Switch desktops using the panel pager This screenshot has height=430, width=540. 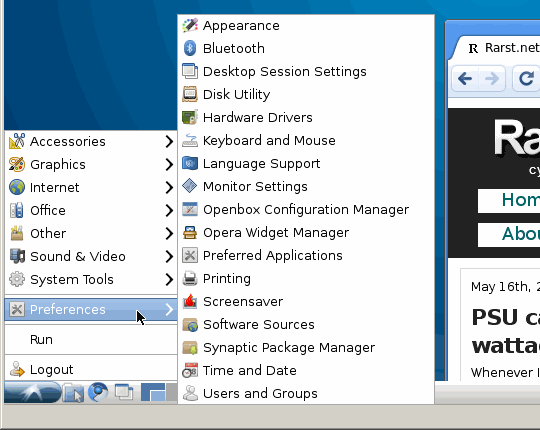(159, 392)
